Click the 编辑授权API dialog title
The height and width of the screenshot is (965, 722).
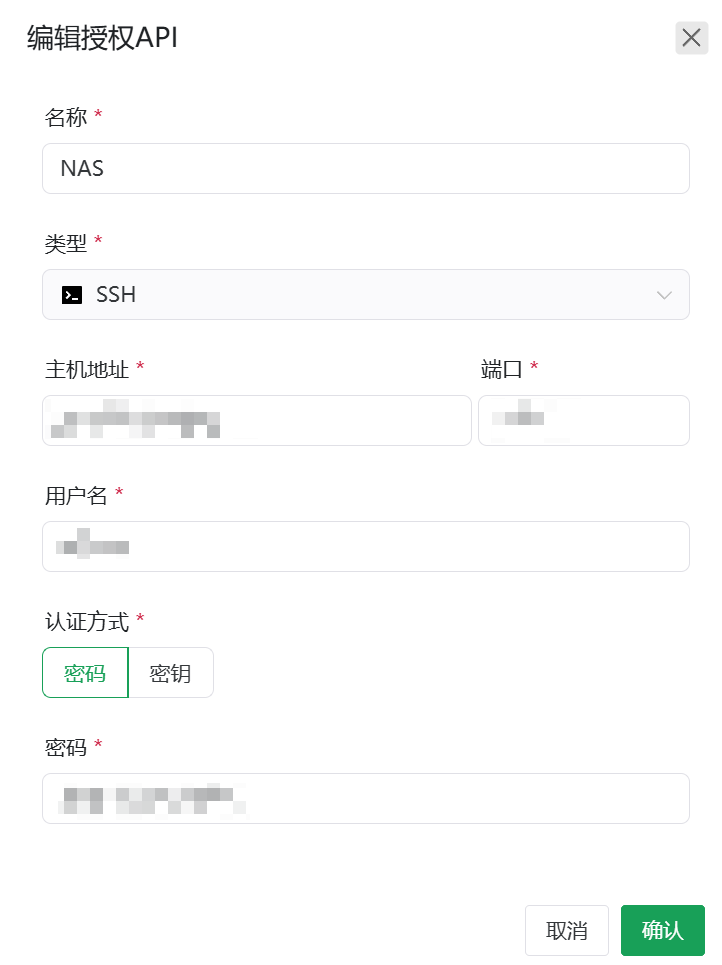pyautogui.click(x=102, y=38)
